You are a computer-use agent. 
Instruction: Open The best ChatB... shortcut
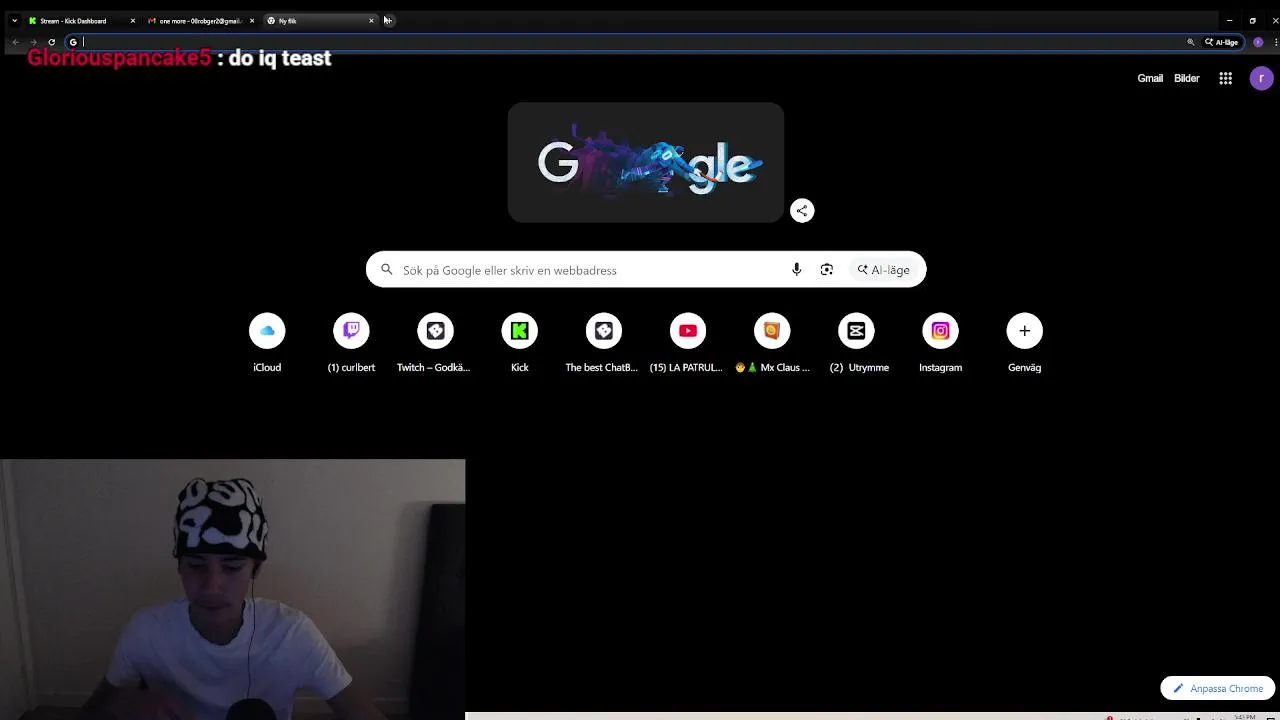603,331
